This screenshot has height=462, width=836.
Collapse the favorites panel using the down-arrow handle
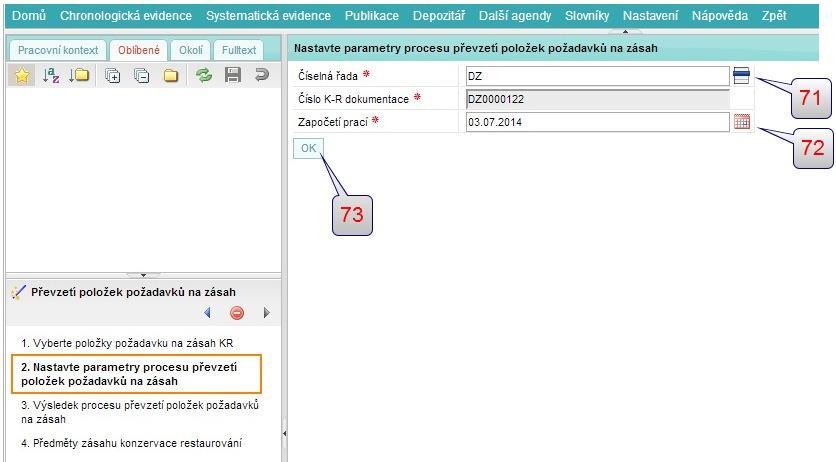(x=143, y=275)
